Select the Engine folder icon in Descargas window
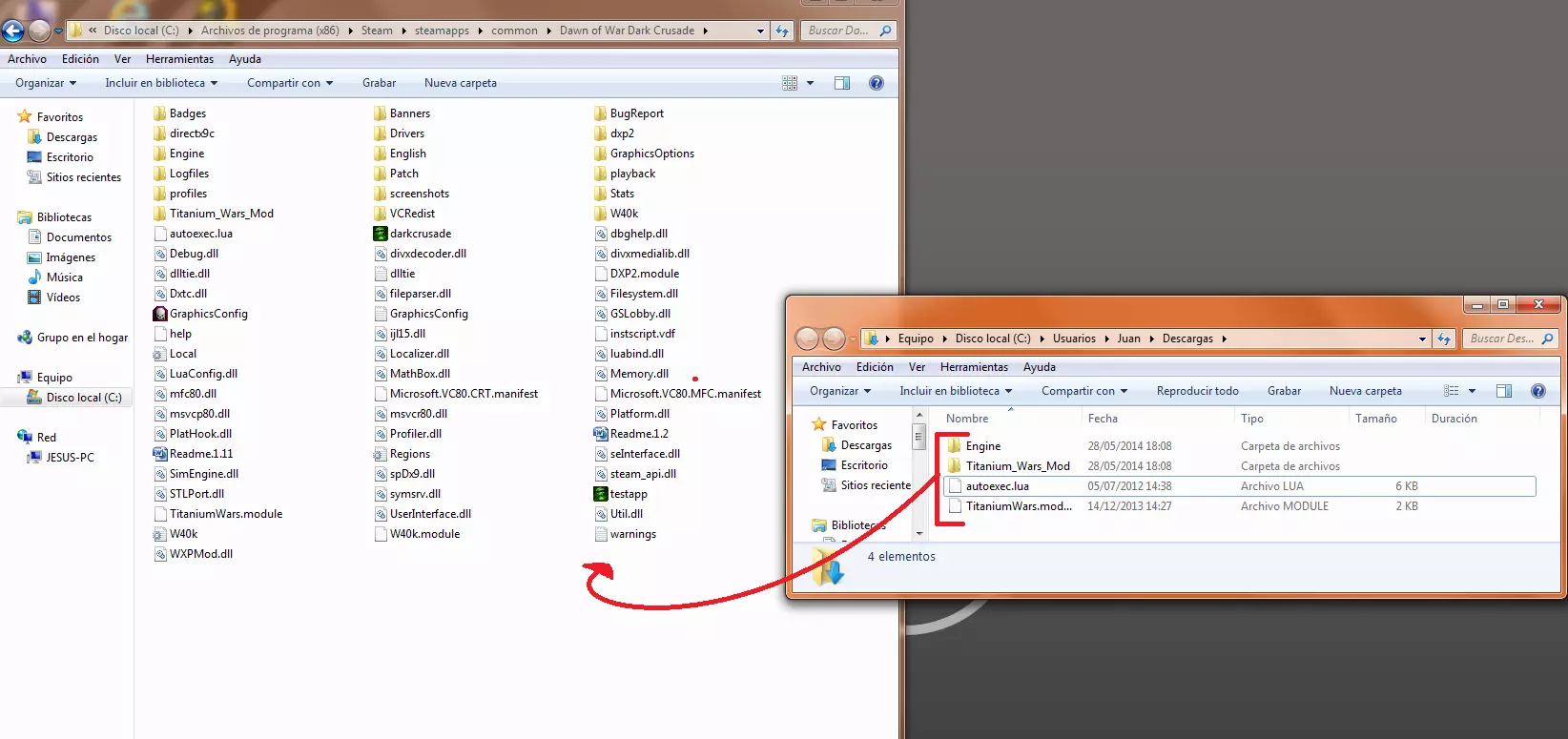1568x739 pixels. tap(954, 446)
